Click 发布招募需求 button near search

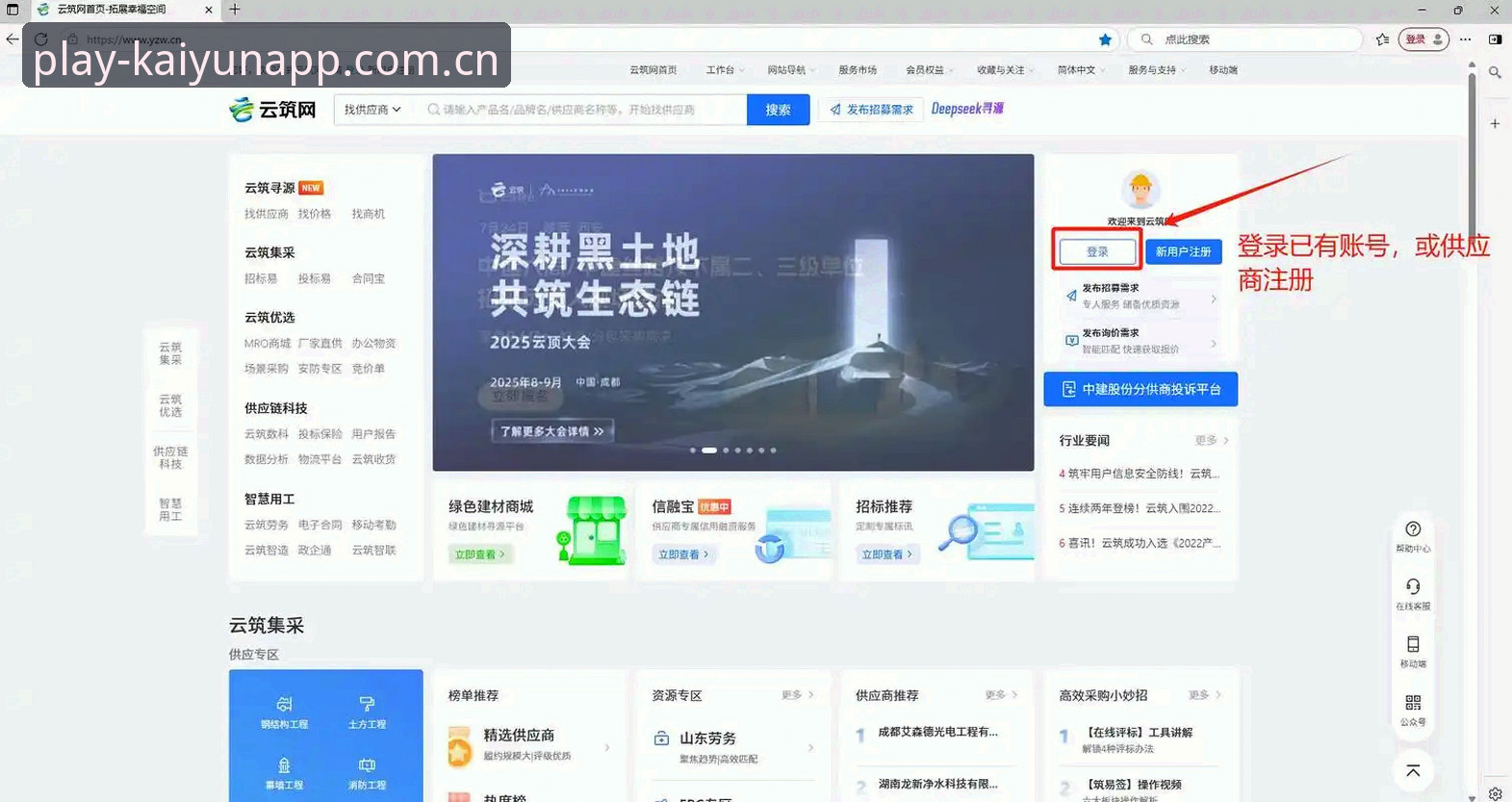(871, 110)
